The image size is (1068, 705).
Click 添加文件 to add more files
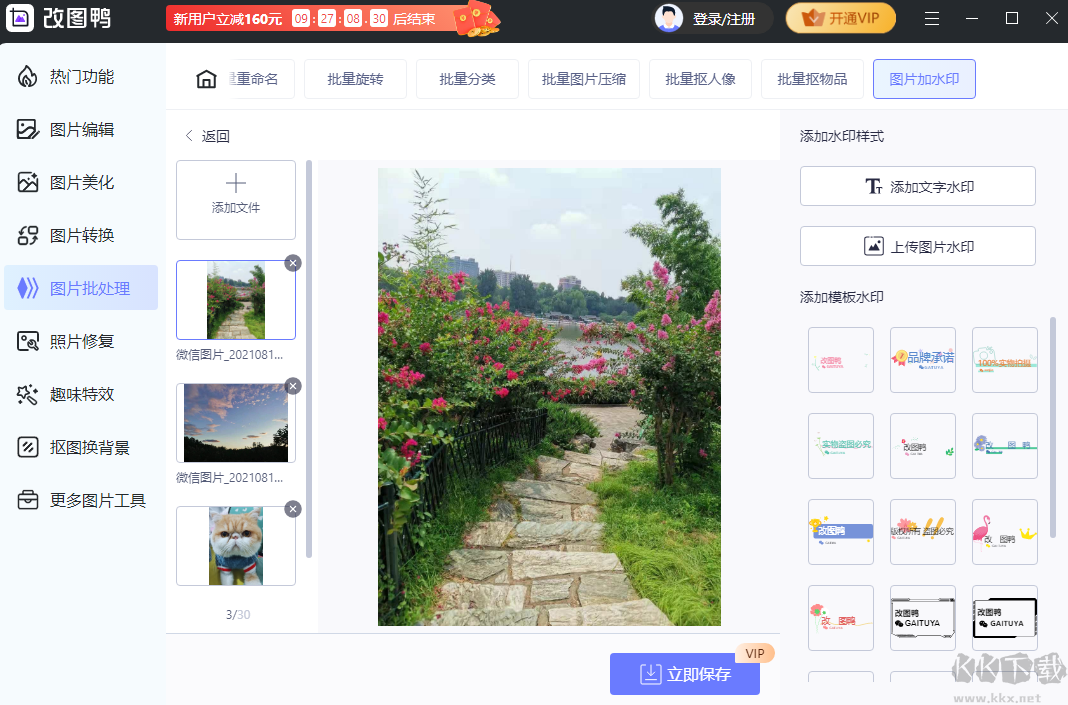(235, 199)
